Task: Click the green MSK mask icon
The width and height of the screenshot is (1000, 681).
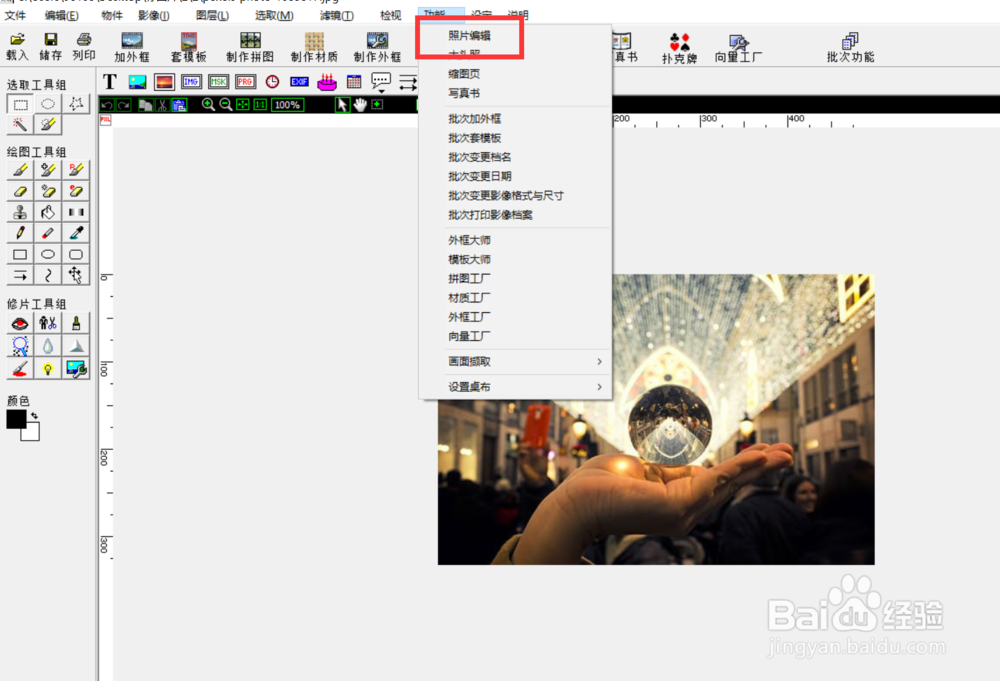Action: coord(218,82)
